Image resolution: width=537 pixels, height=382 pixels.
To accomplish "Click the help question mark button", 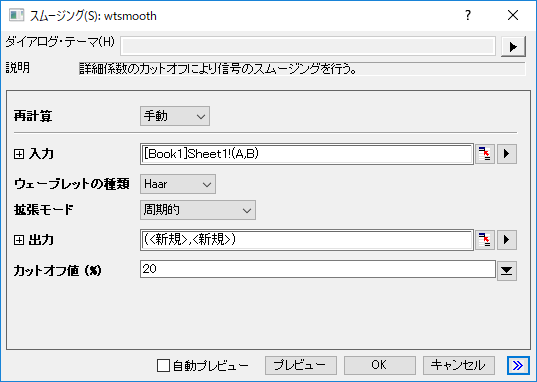I will (468, 15).
